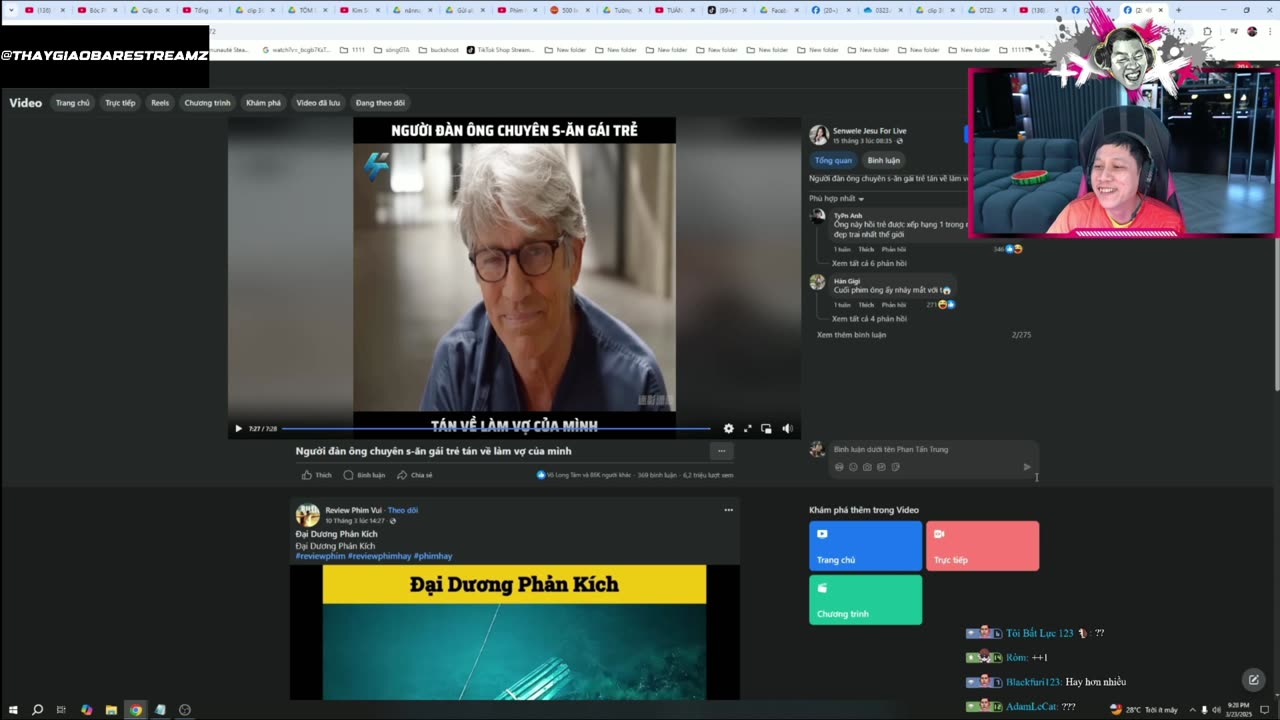Image resolution: width=1280 pixels, height=720 pixels.
Task: Follow Review Phim Vui with Theo dõi
Action: (403, 510)
